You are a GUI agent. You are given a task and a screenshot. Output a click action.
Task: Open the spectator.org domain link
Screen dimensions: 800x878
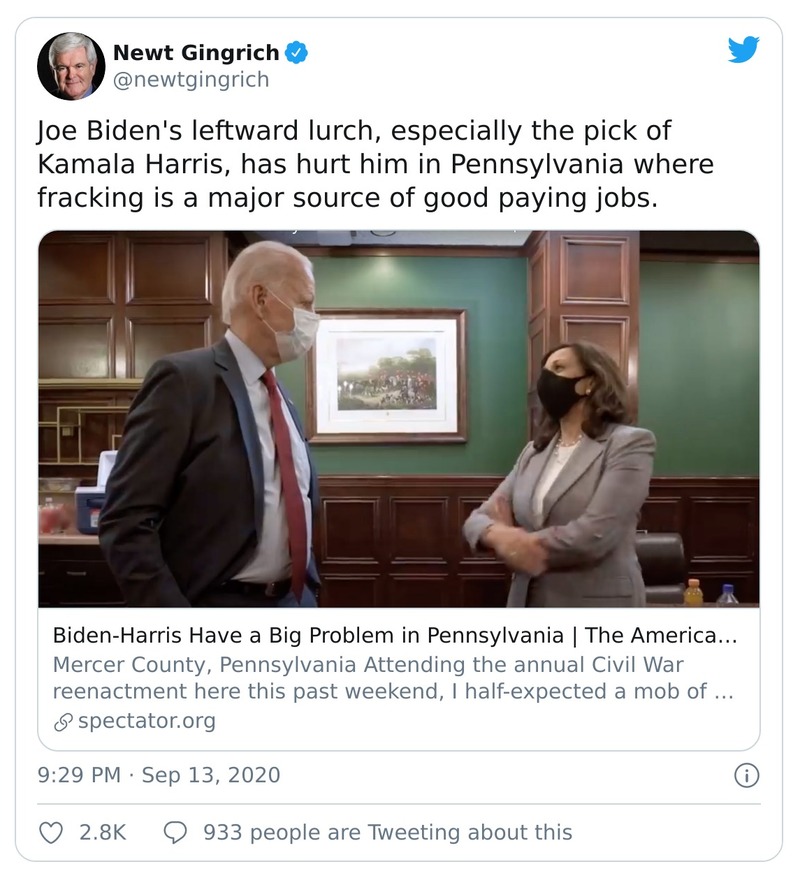(146, 720)
